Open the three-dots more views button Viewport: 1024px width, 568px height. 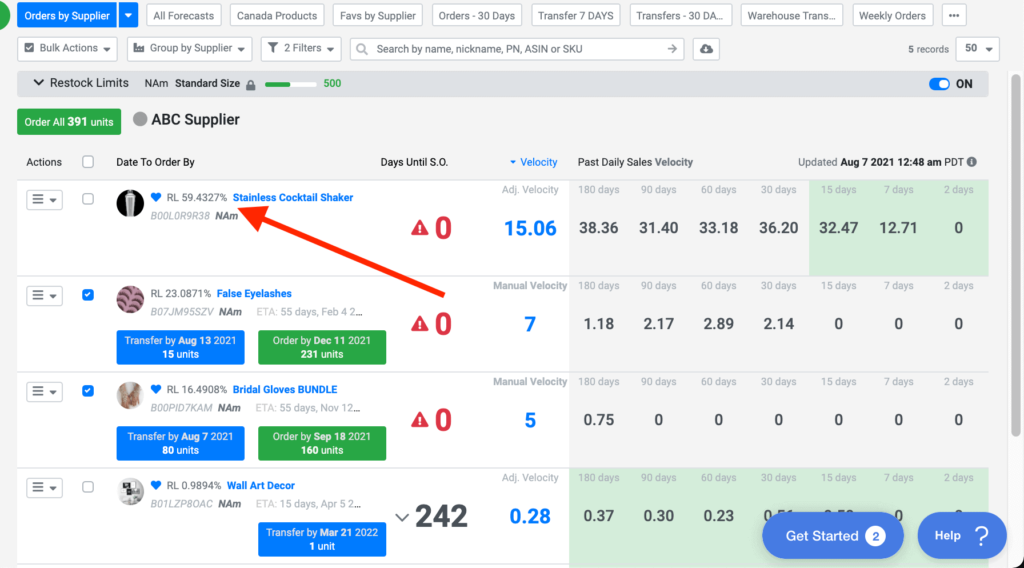coord(955,16)
